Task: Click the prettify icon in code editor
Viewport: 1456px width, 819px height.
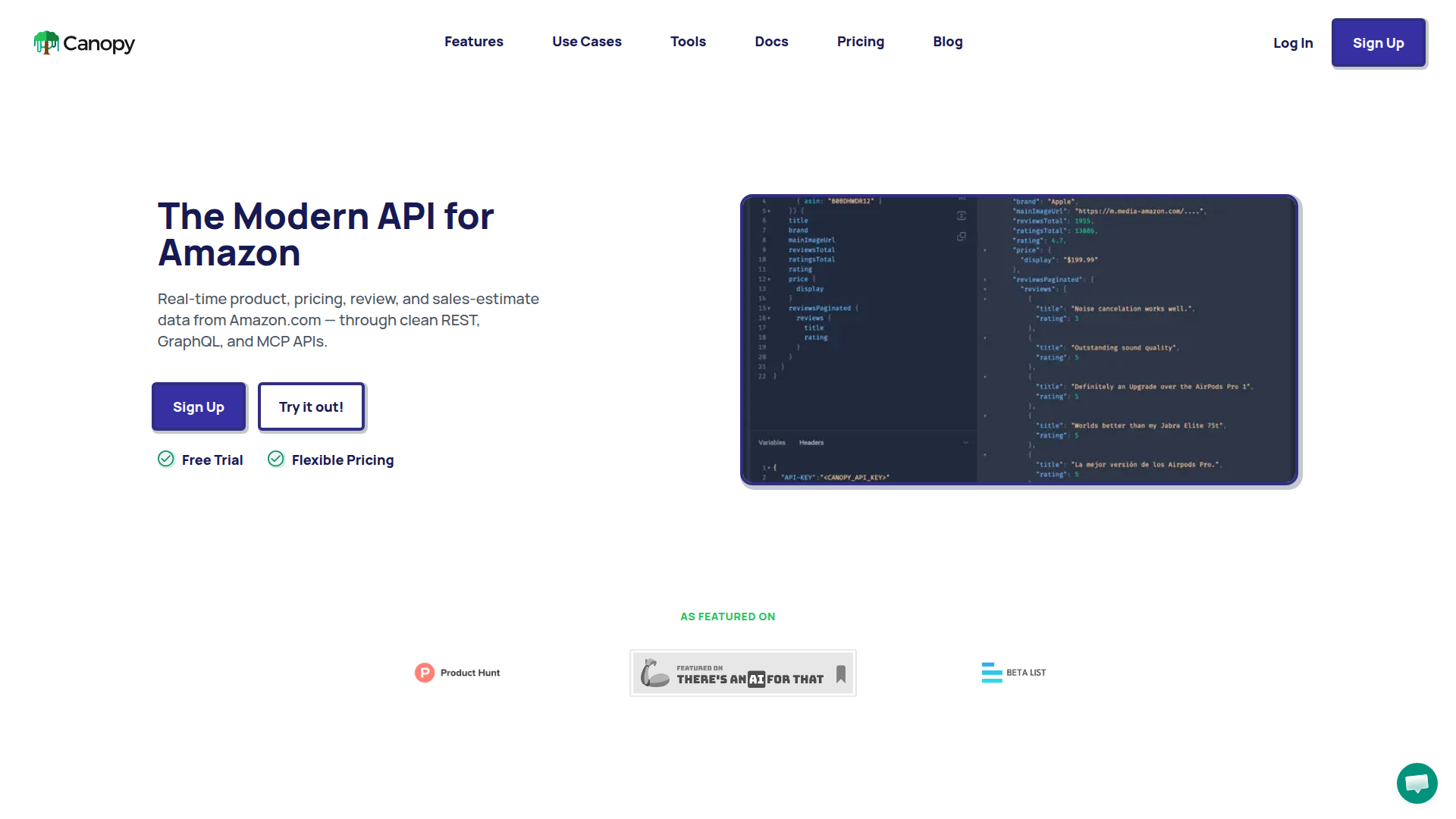Action: (x=962, y=216)
